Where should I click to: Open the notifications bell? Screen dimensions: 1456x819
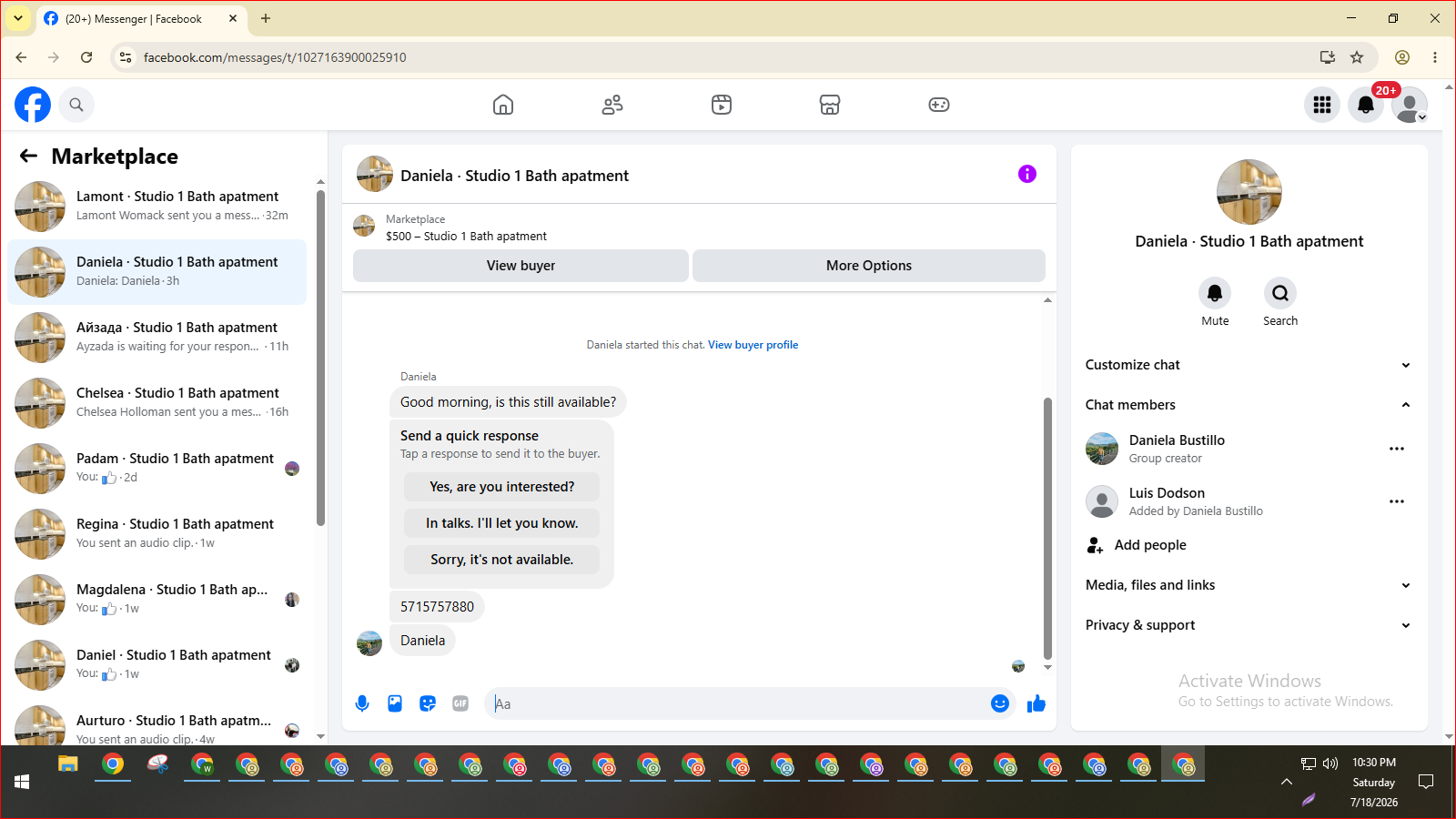tap(1366, 105)
